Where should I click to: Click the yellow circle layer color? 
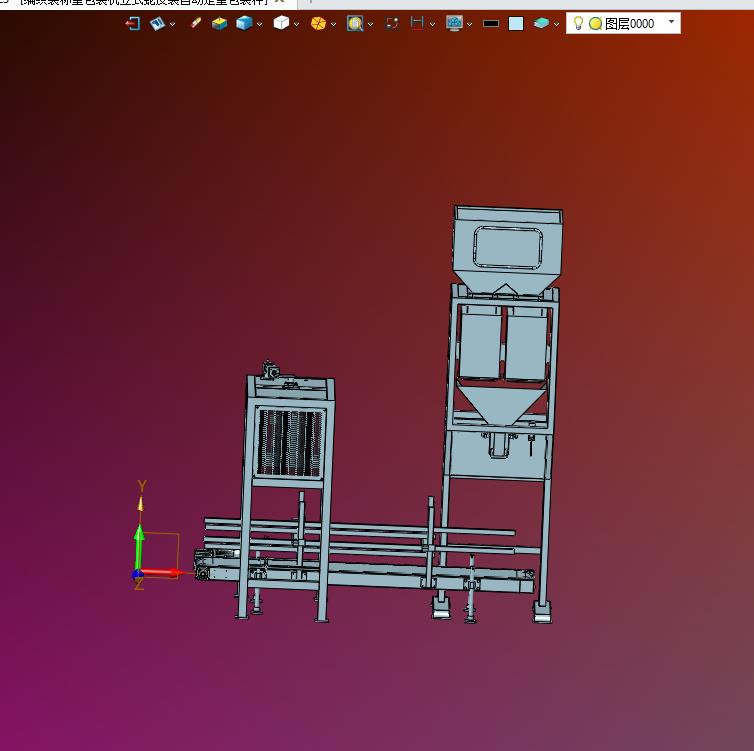(x=595, y=24)
